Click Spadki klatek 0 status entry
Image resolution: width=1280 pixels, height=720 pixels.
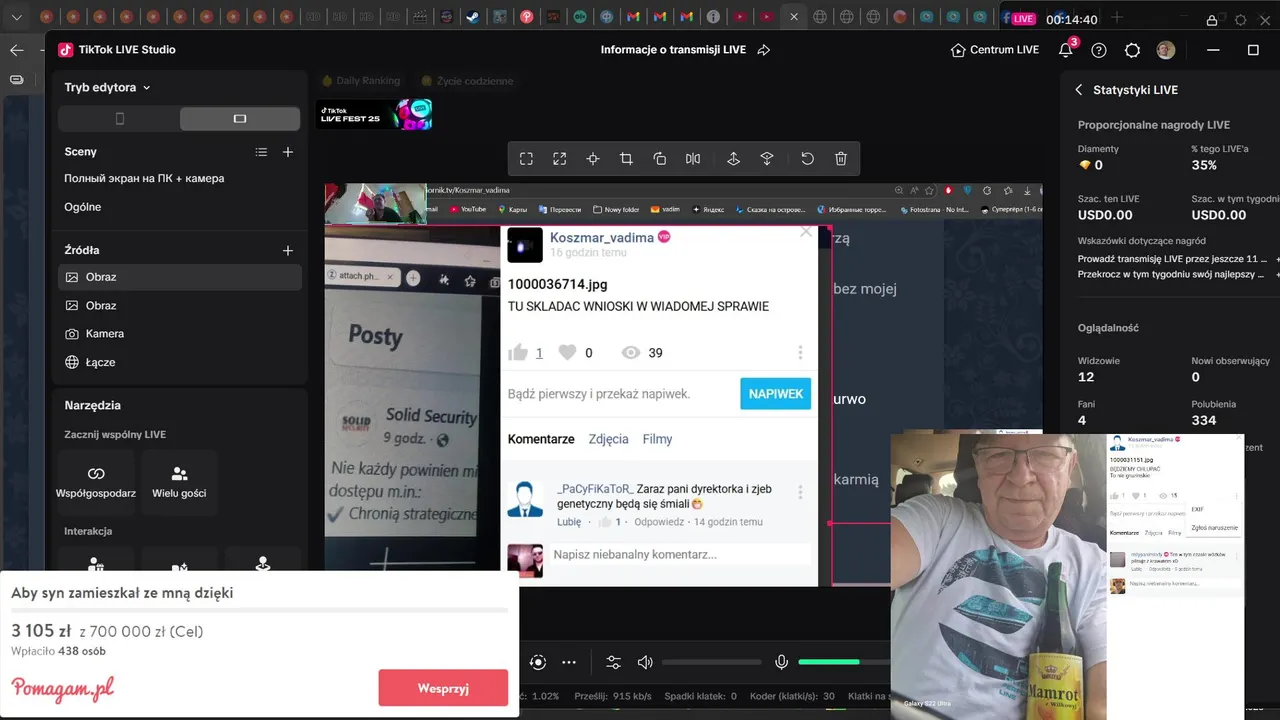700,696
